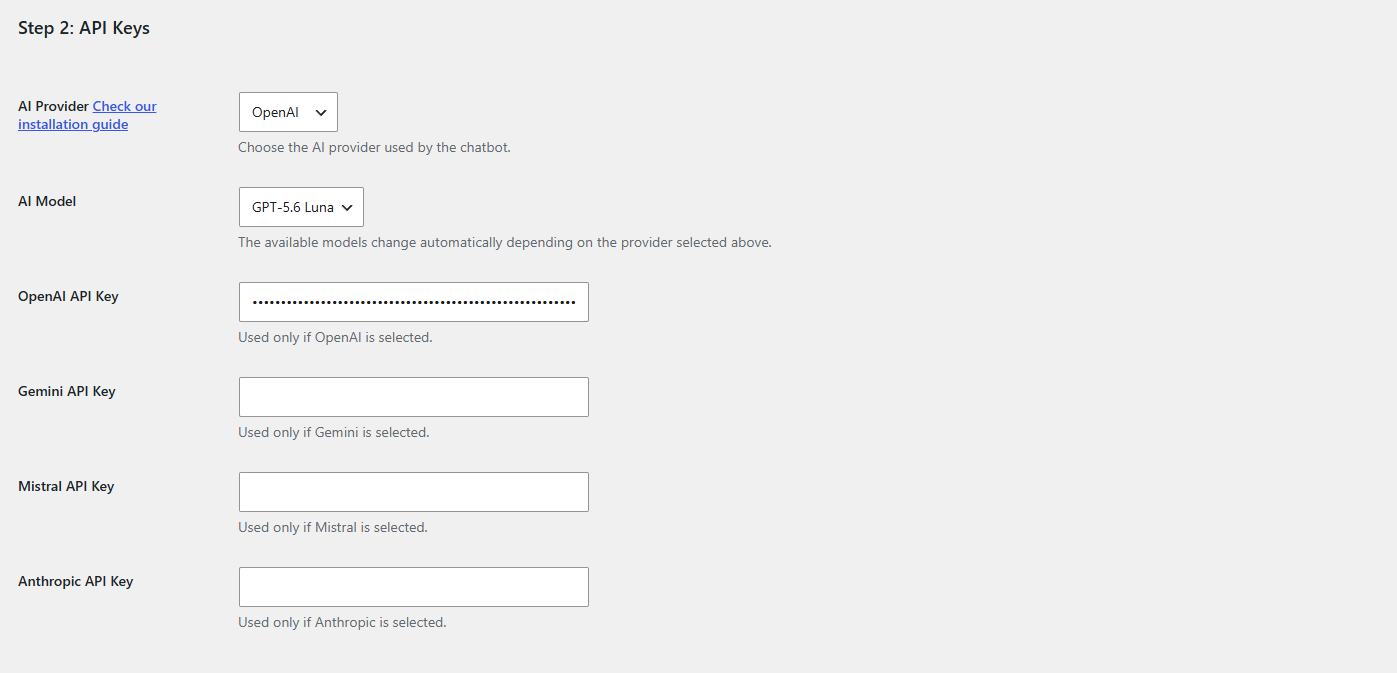Screen dimensions: 1397x673
Task: Open the 'Check our installation guide' link
Action: pos(87,115)
